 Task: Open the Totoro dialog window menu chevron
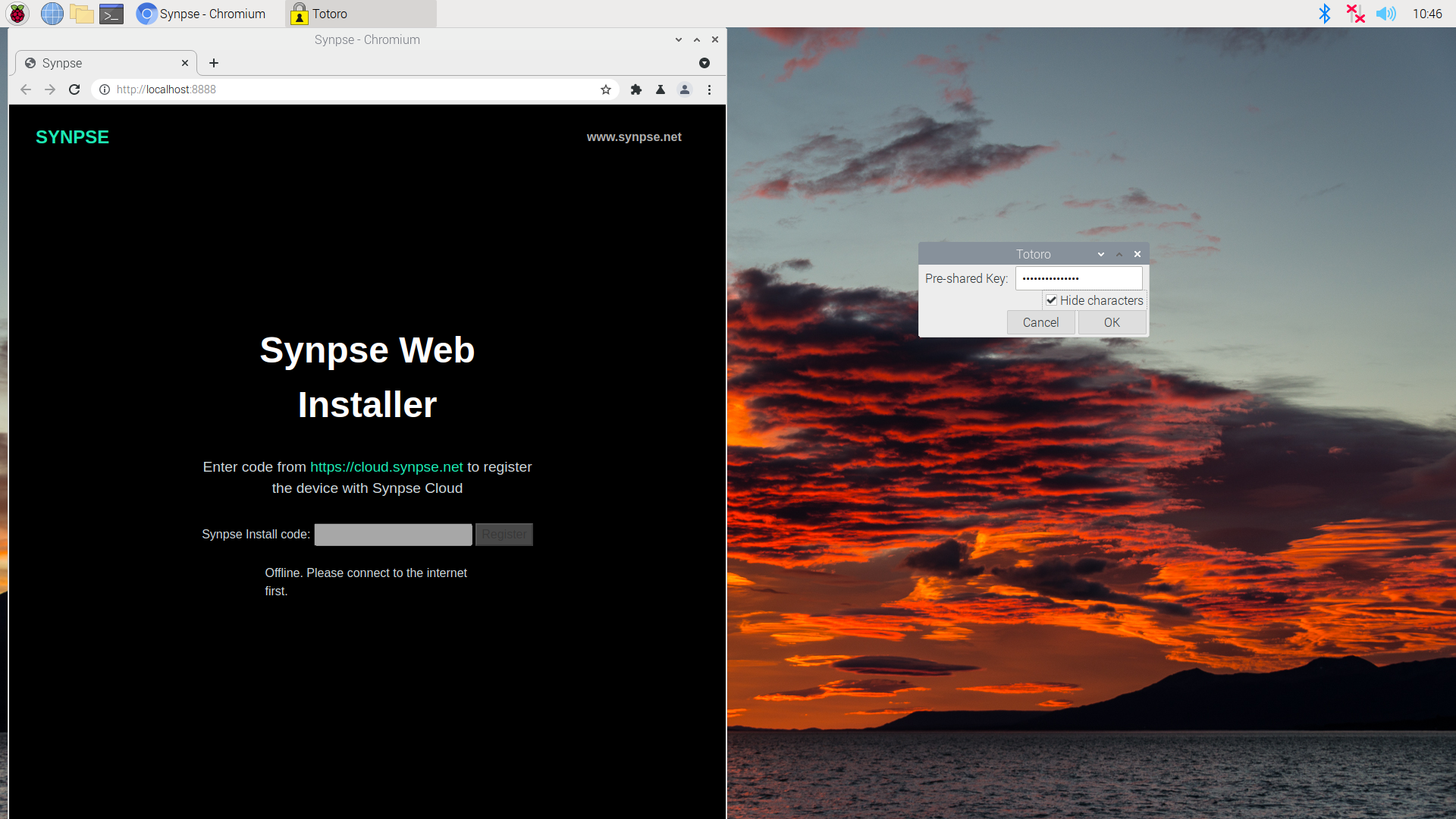pos(1101,254)
